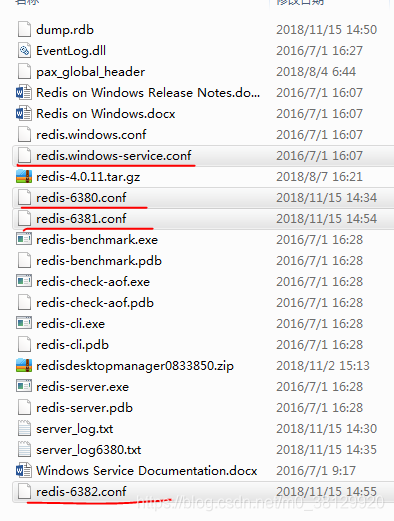The image size is (394, 521).
Task: Select the redis-6380.conf file icon
Action: click(x=24, y=198)
